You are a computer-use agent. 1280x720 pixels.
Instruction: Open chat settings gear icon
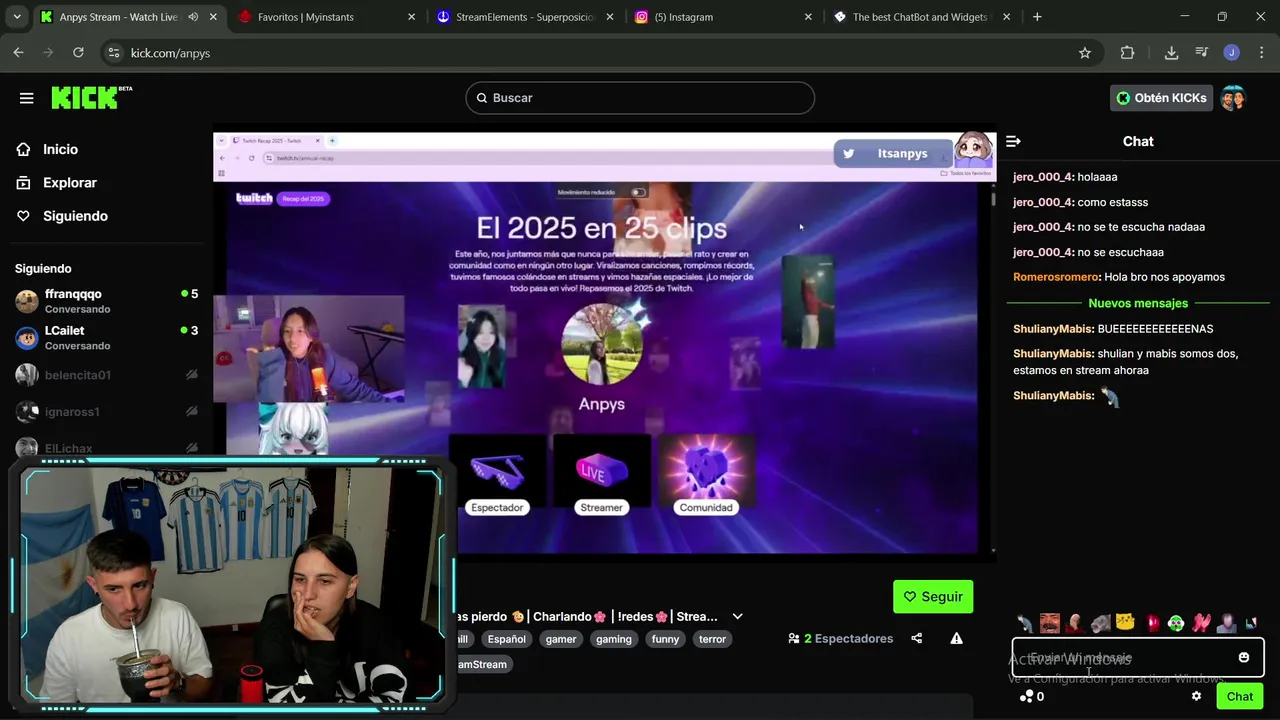[1196, 696]
